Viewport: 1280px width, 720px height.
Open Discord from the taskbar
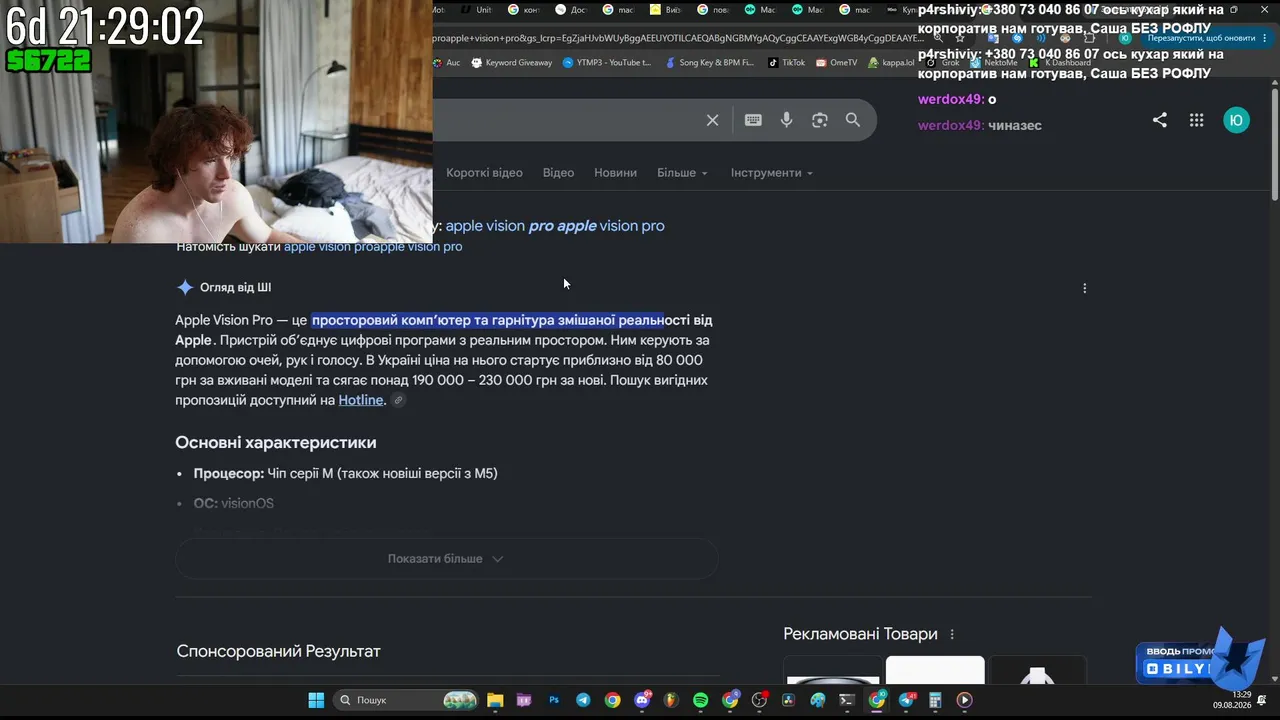pos(642,700)
